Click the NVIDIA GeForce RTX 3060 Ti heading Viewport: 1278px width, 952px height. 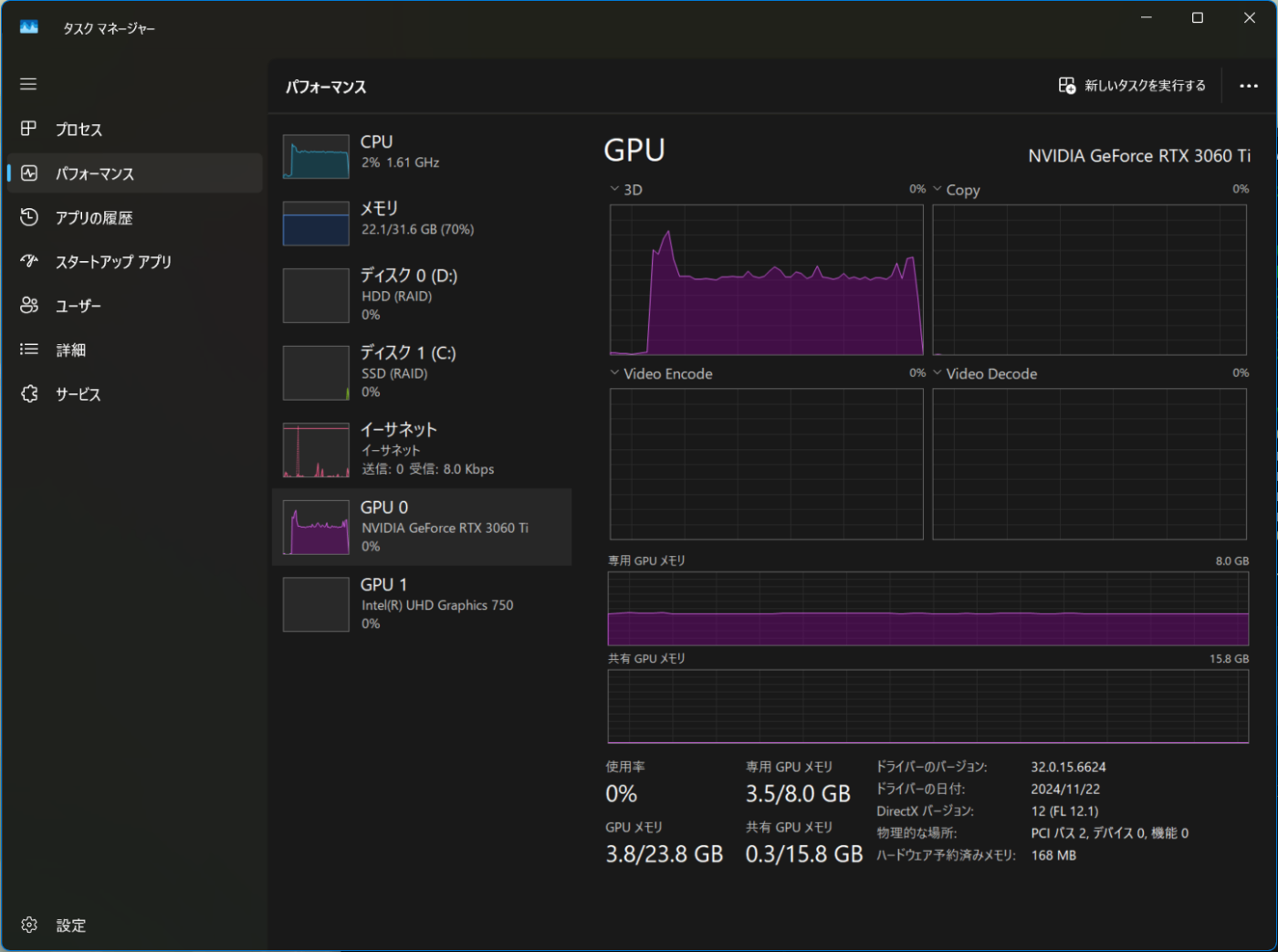[1139, 156]
